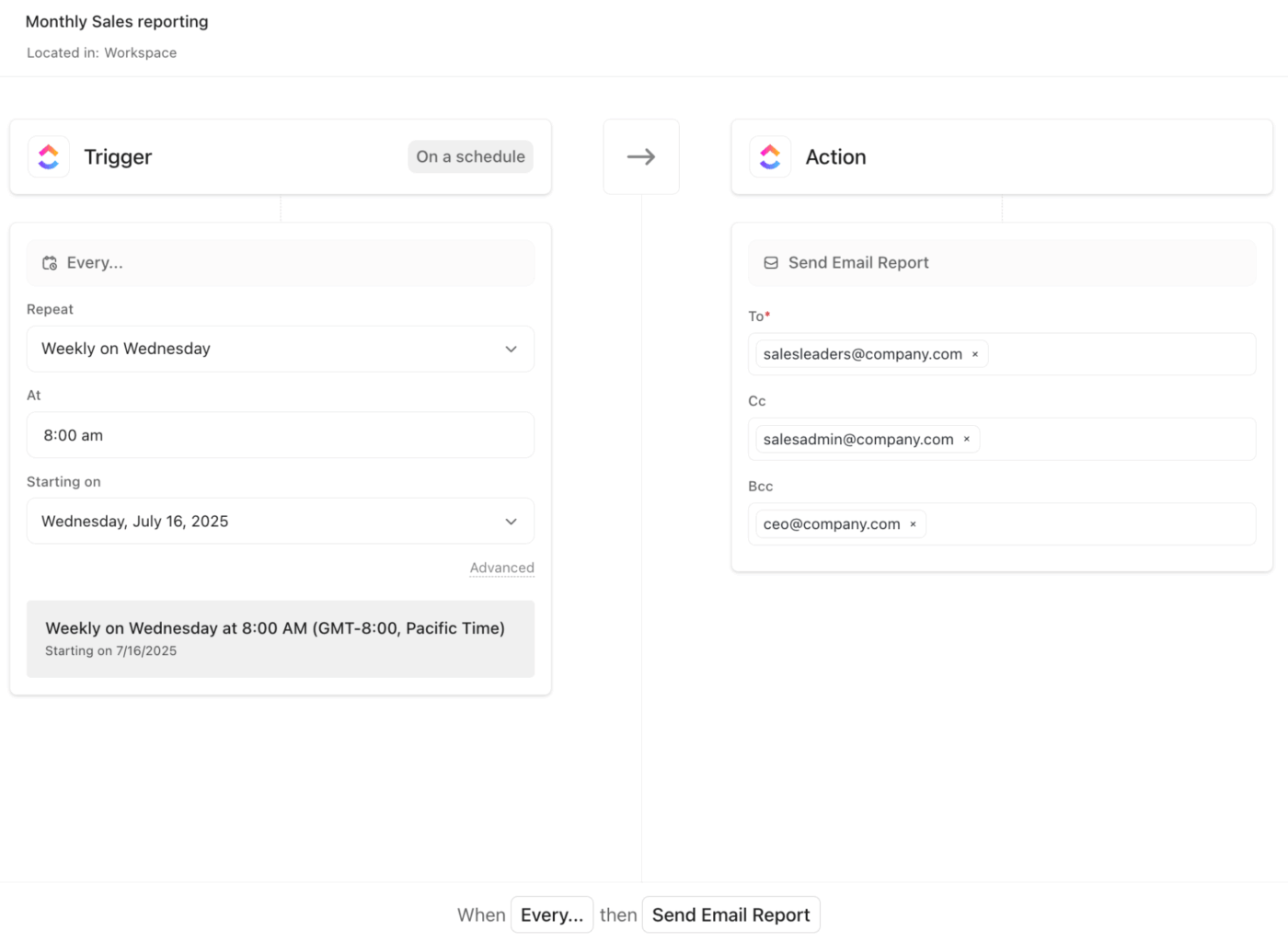The image size is (1288, 942).
Task: Click the calendar icon beside Every...
Action: point(49,262)
